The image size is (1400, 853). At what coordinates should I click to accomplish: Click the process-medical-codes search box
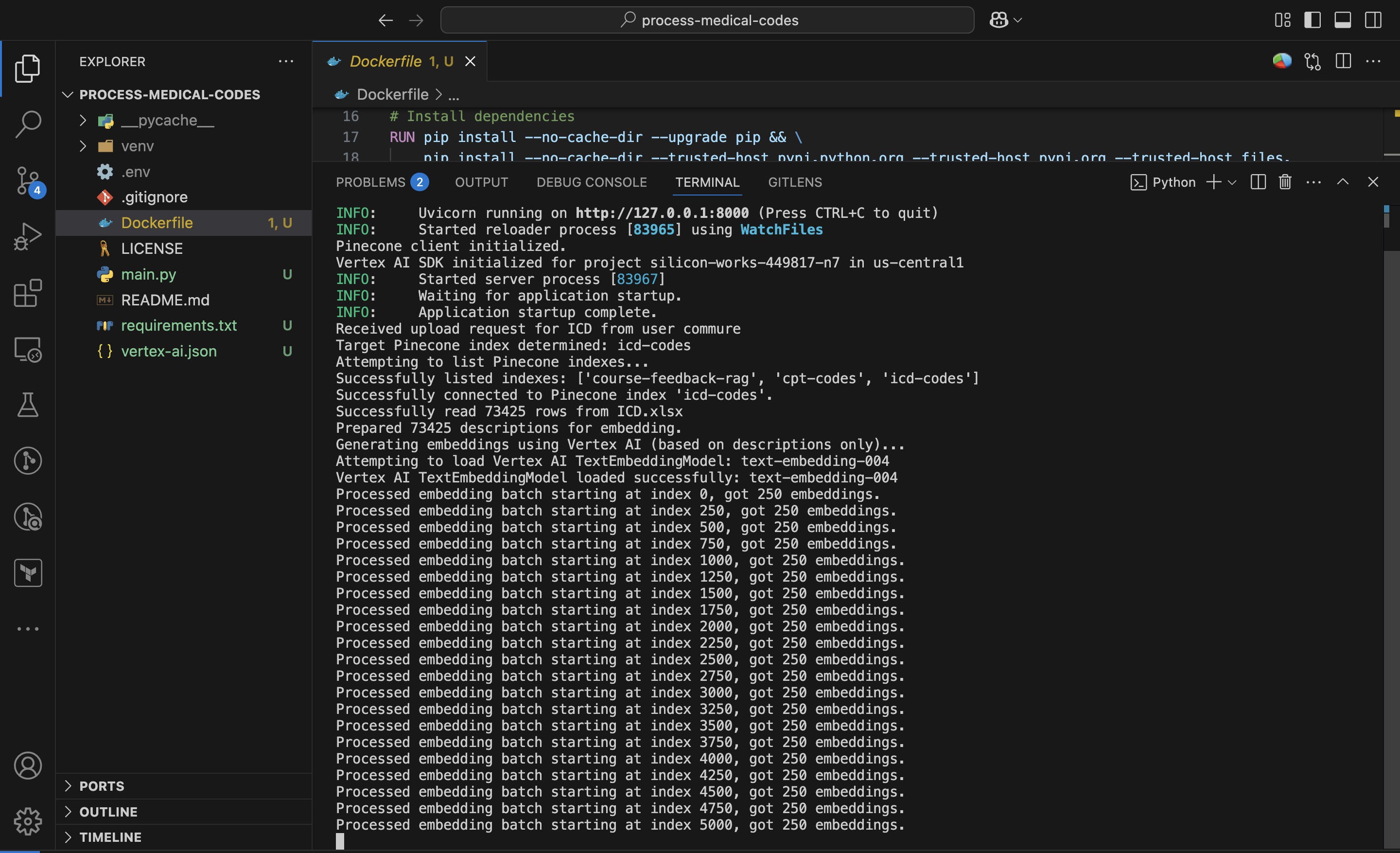tap(707, 20)
